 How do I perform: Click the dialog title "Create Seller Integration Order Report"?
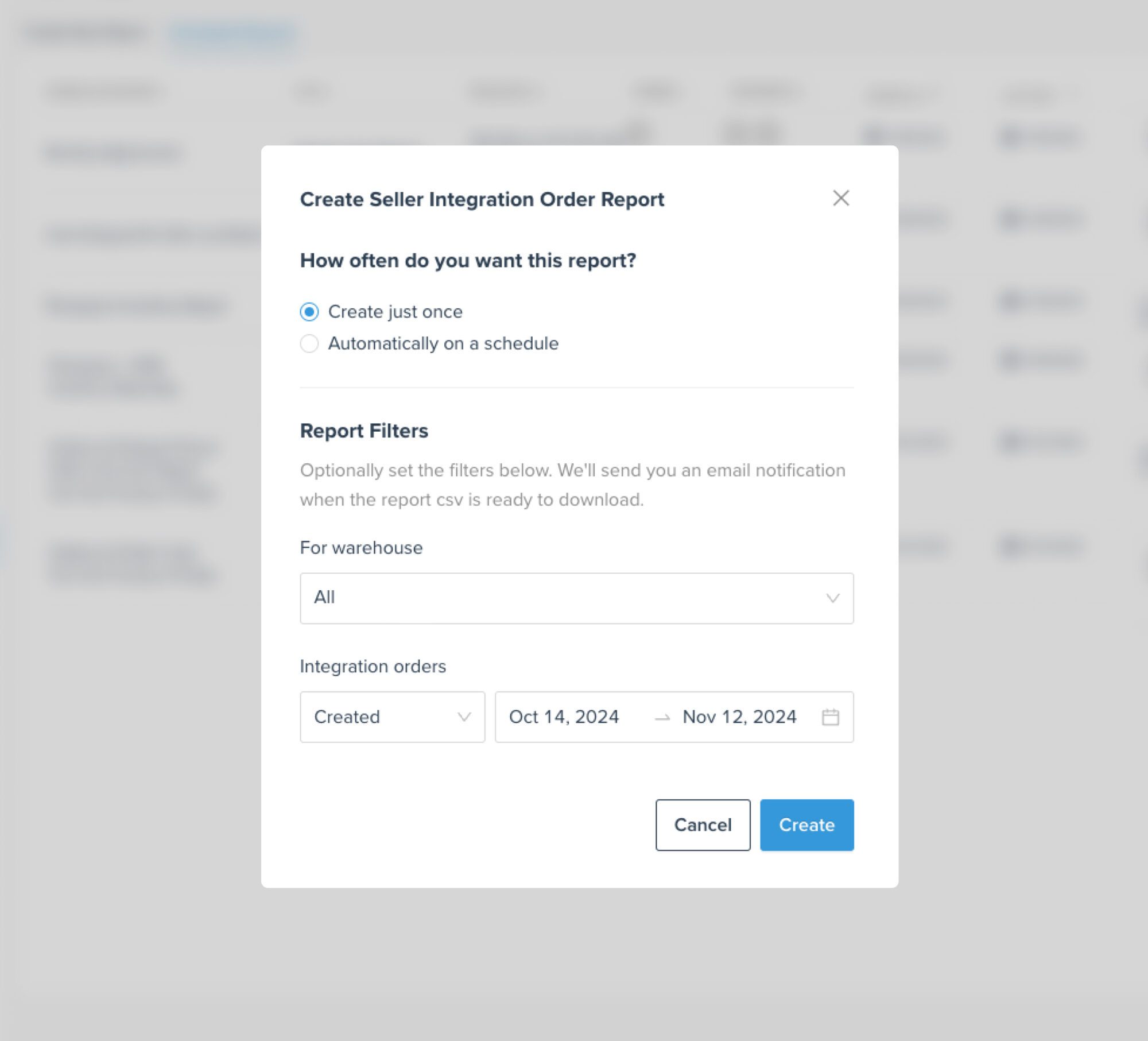click(482, 199)
